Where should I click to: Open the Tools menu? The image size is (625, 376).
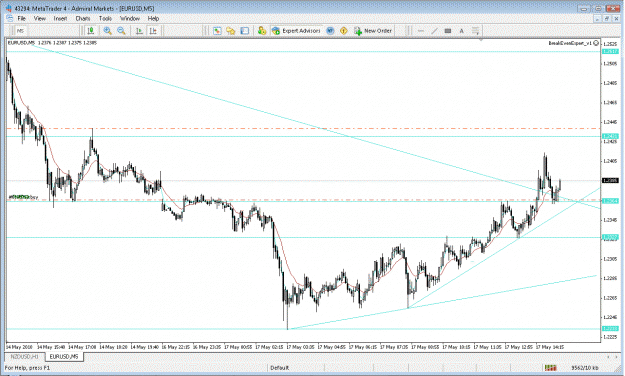pos(105,18)
